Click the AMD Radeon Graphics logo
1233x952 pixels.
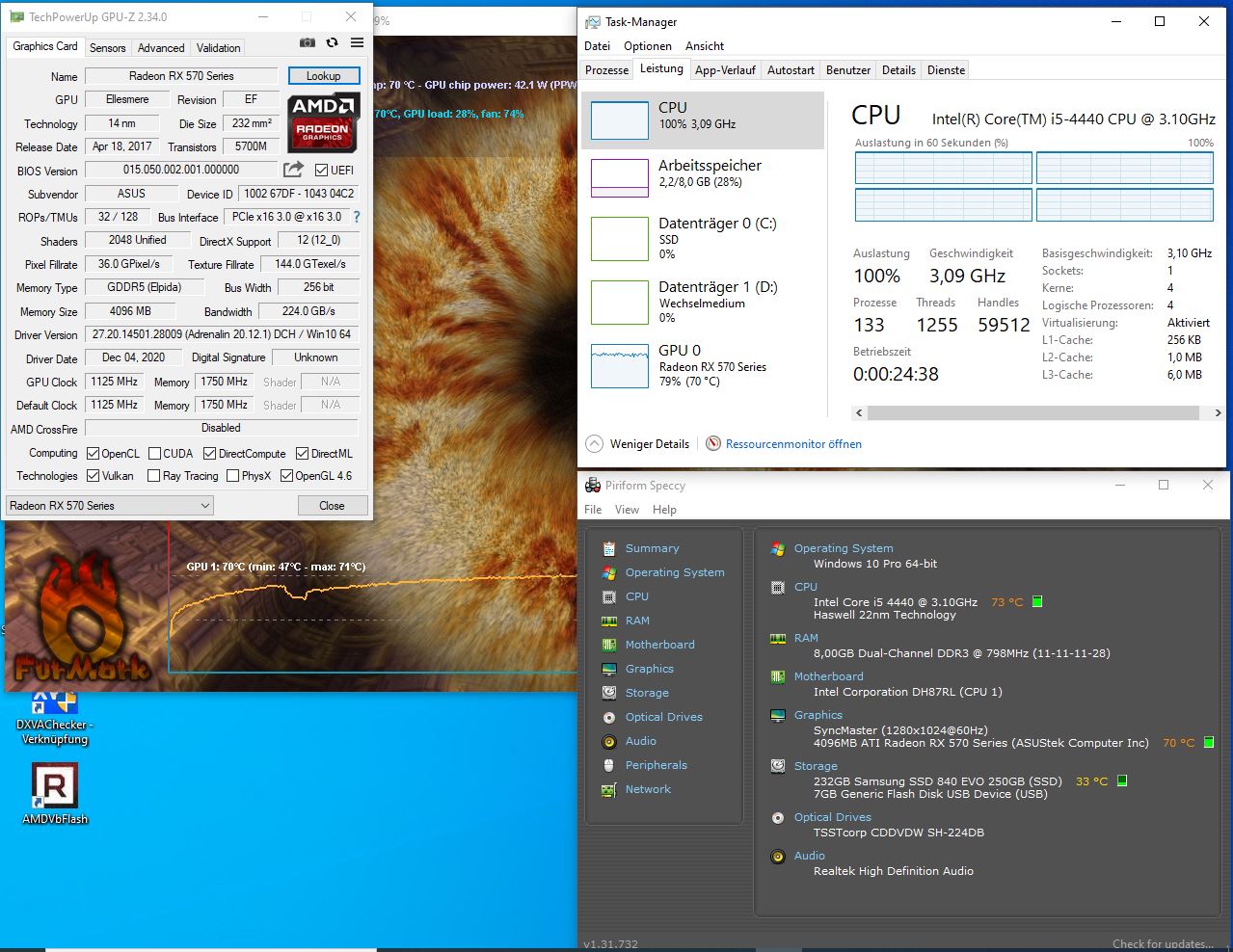(x=323, y=122)
